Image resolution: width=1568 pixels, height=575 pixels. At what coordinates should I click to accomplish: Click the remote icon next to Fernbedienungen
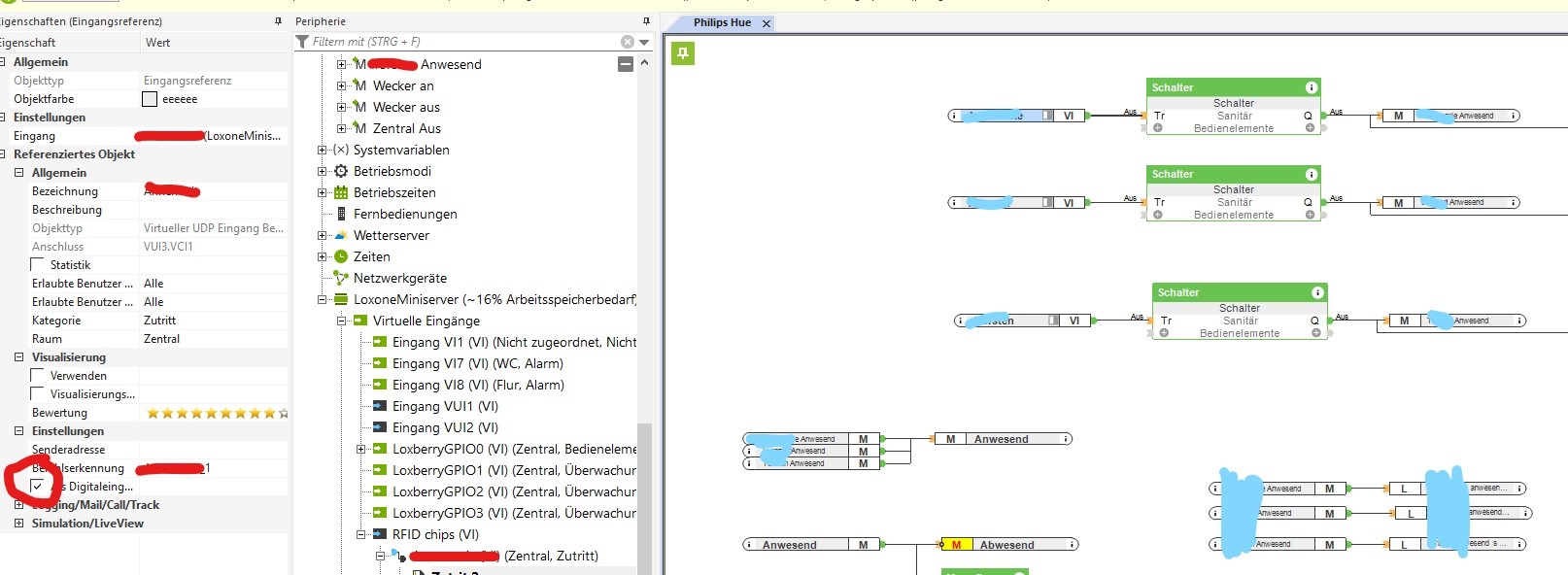pos(341,214)
